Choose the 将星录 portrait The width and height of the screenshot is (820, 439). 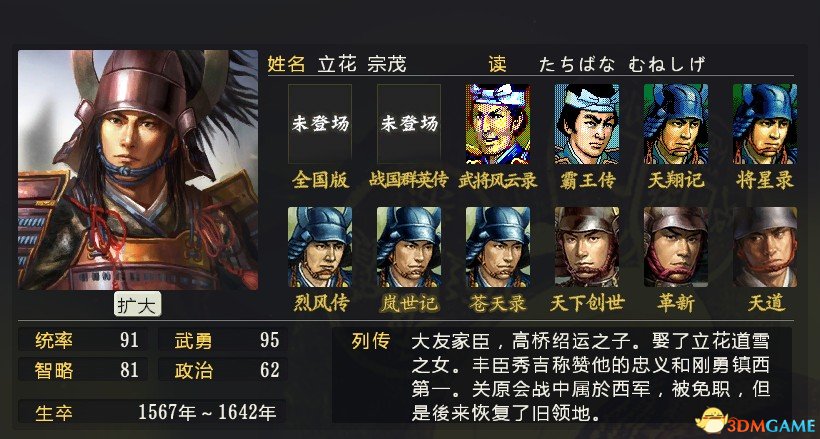765,124
